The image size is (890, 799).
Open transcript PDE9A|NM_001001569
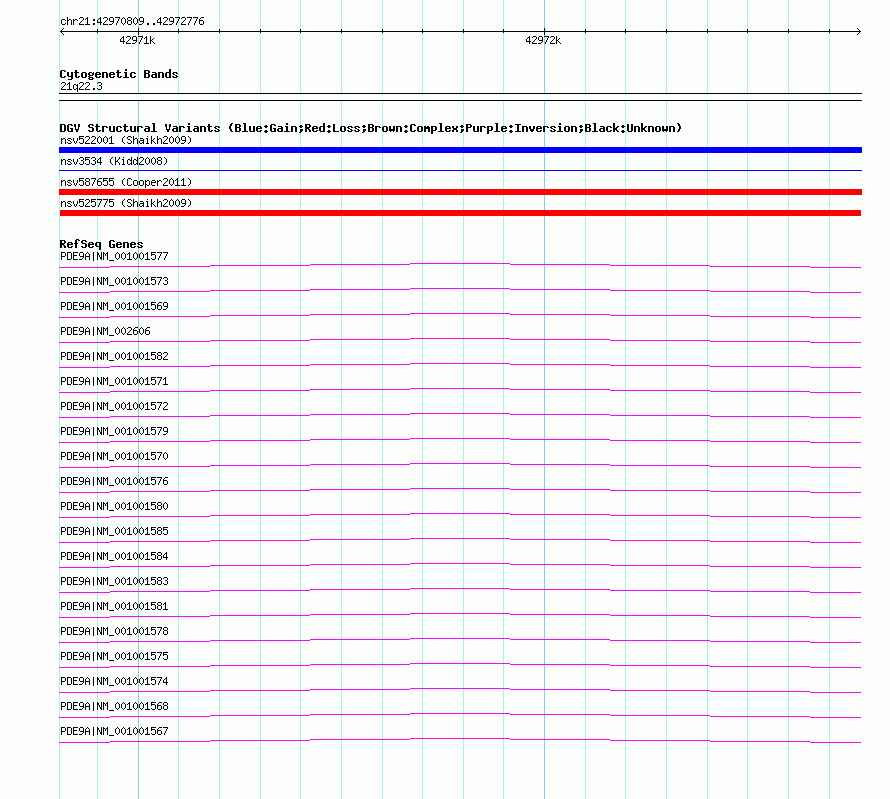(x=114, y=306)
